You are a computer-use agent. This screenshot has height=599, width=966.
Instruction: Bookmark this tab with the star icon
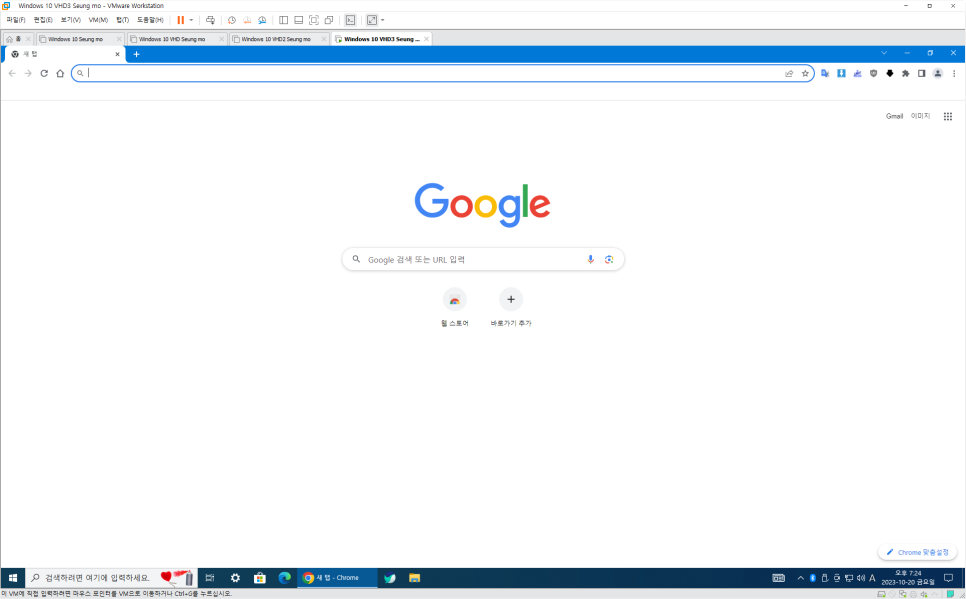tap(805, 73)
